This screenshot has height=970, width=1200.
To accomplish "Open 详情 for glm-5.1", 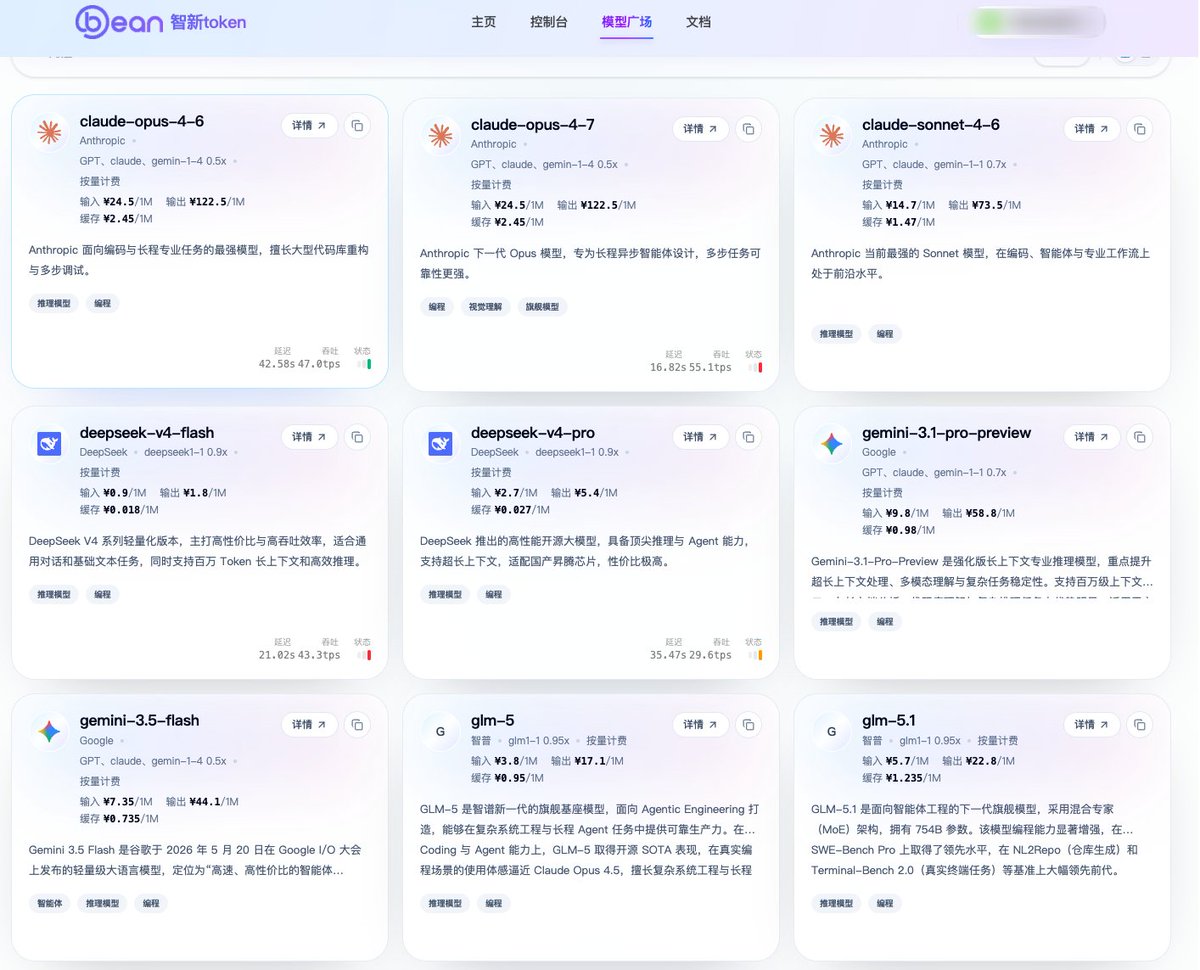I will [1091, 725].
